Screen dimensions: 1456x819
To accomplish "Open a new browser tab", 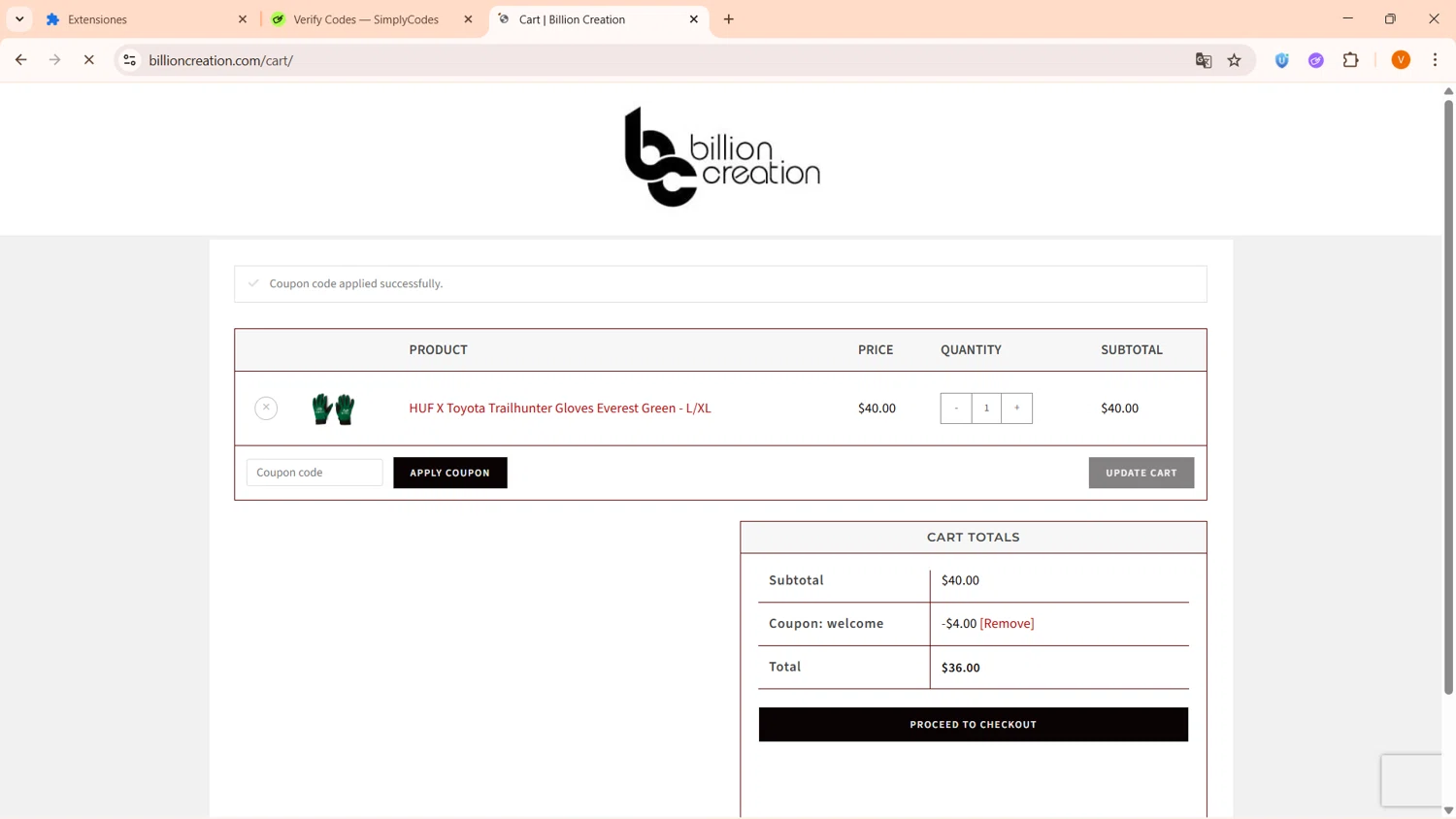I will coord(729,19).
